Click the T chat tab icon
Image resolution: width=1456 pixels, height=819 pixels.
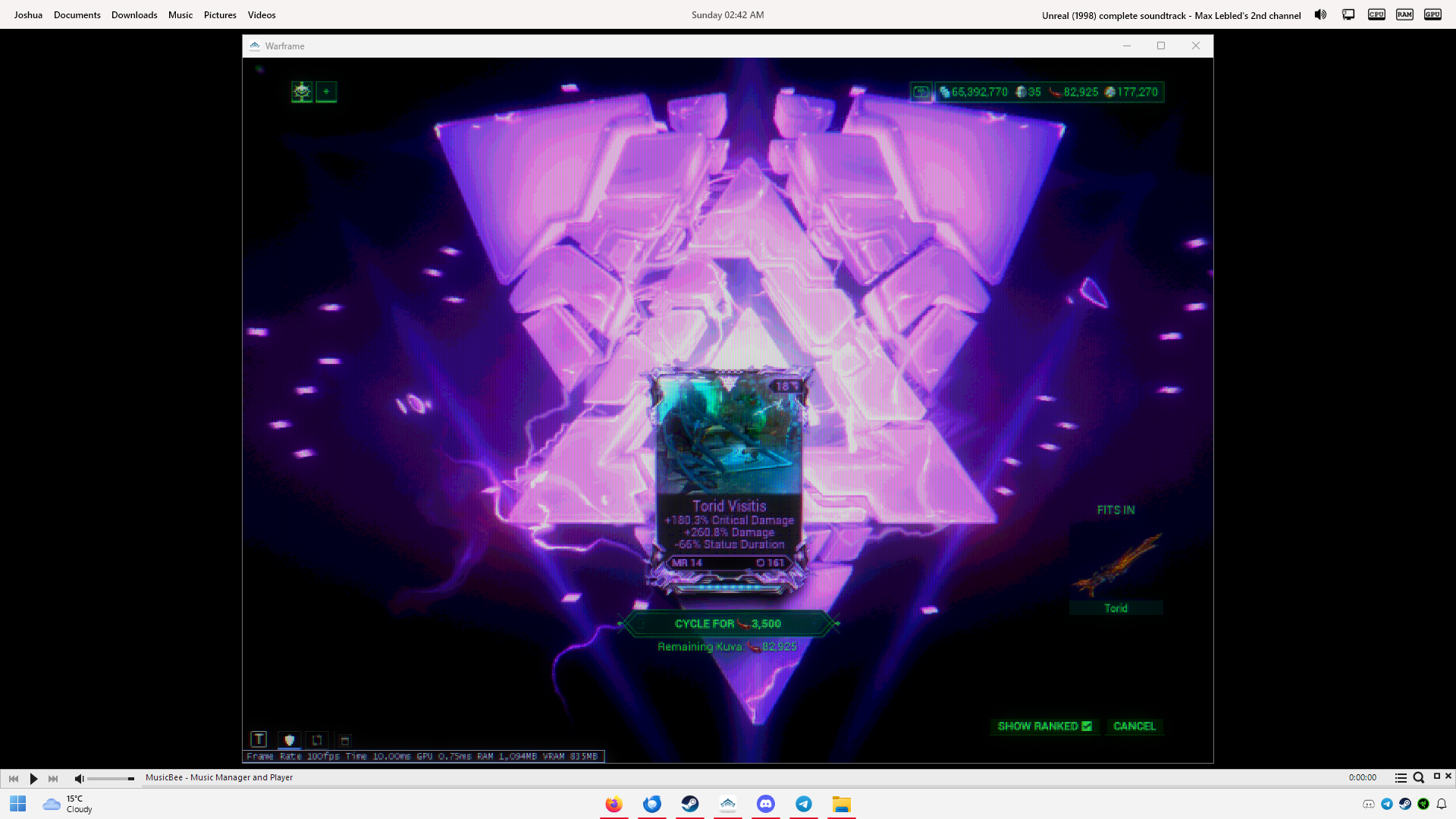[x=259, y=739]
